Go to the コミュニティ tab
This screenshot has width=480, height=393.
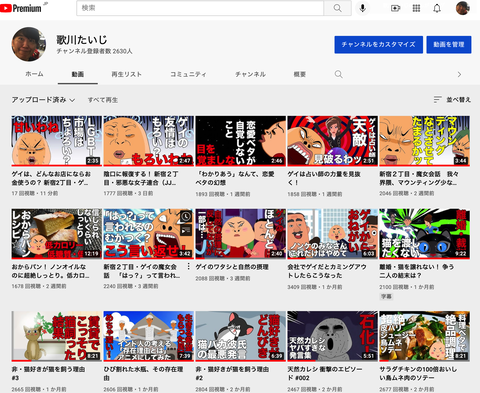tap(188, 74)
